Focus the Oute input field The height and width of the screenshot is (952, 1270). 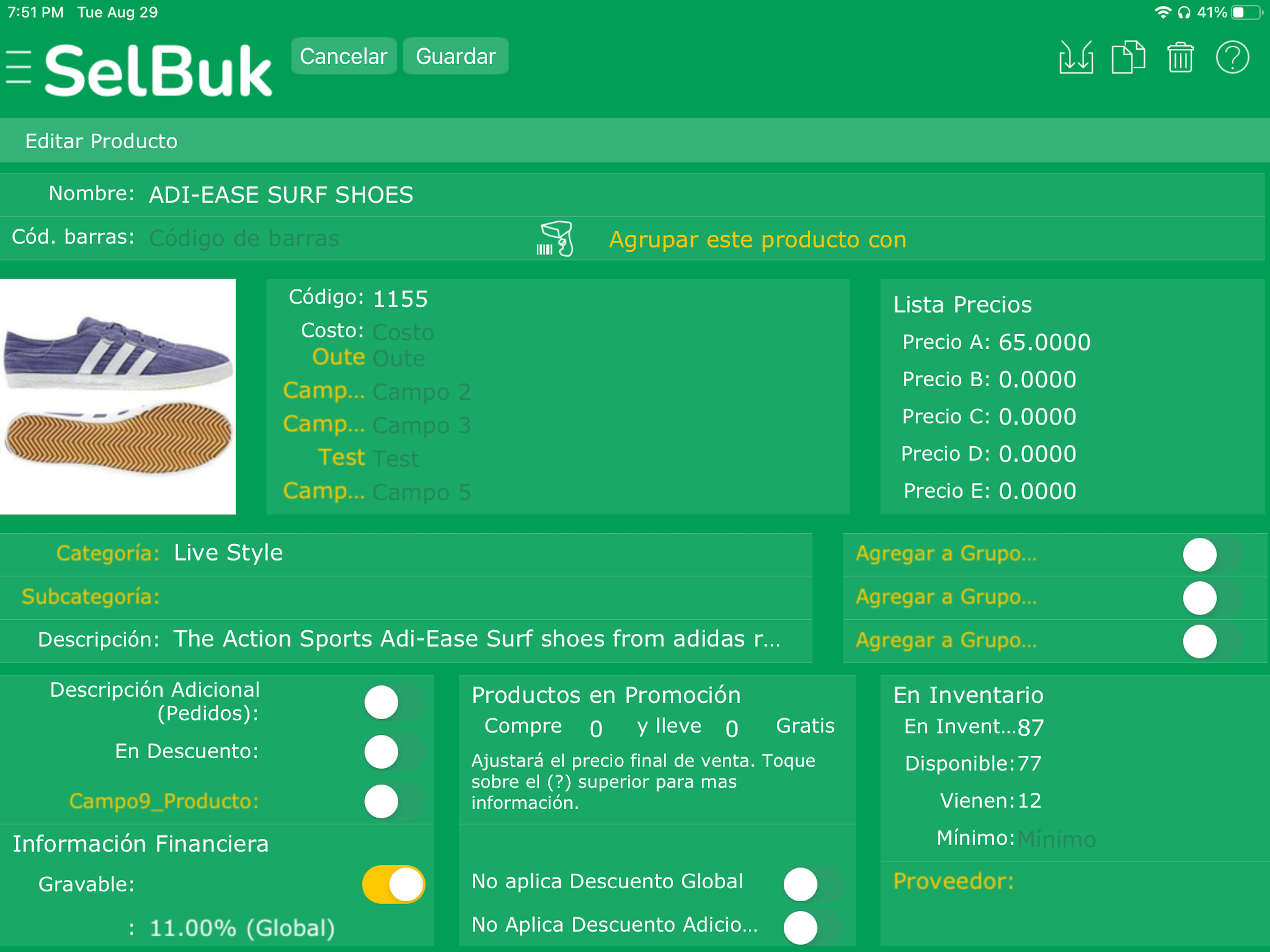(x=609, y=358)
